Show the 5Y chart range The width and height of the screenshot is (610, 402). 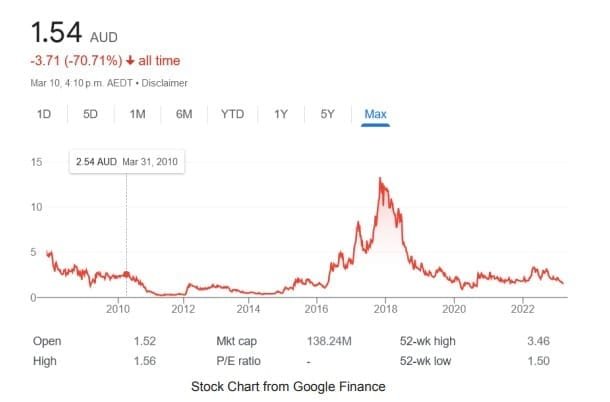click(x=327, y=114)
